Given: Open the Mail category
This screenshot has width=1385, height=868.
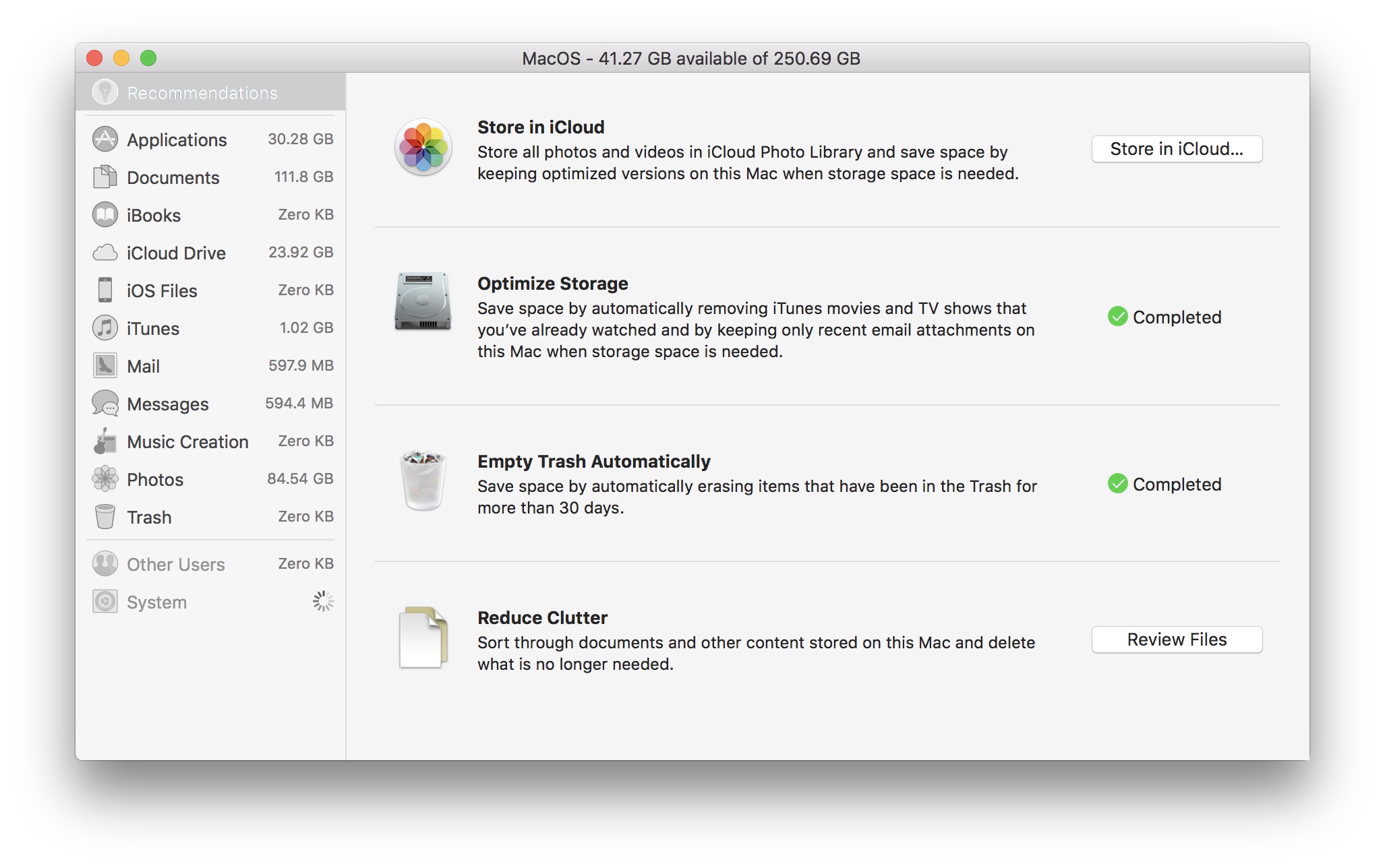Looking at the screenshot, I should pyautogui.click(x=210, y=366).
